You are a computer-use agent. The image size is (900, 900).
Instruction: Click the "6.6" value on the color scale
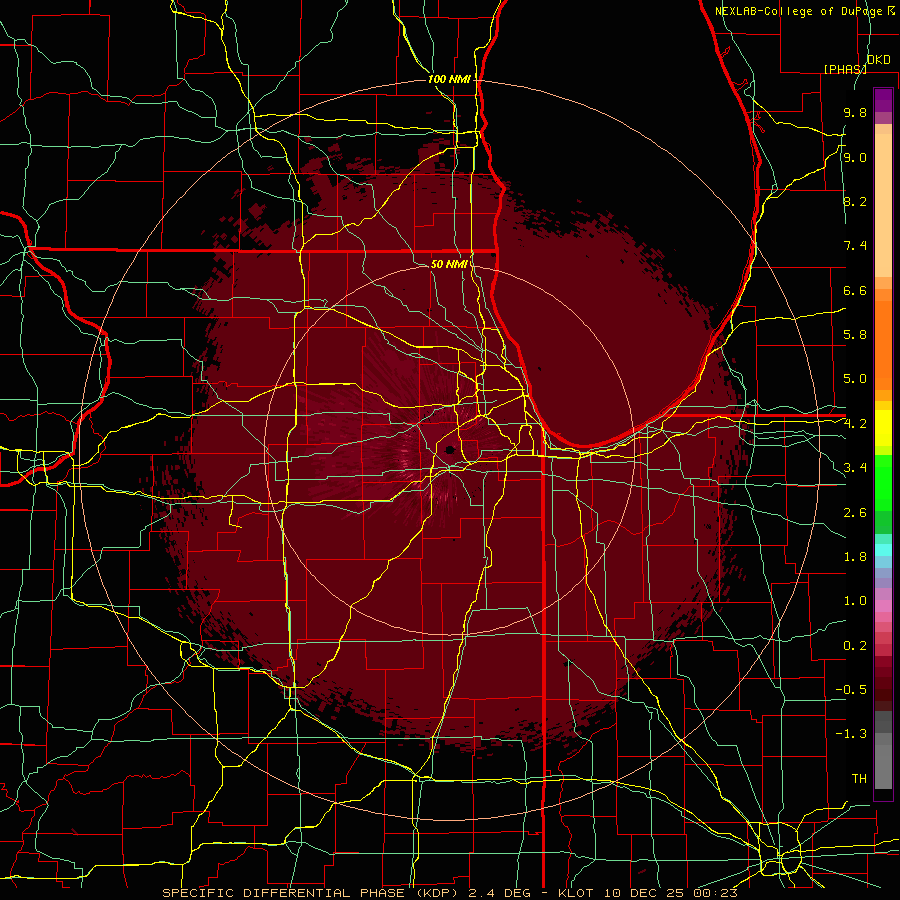855,291
